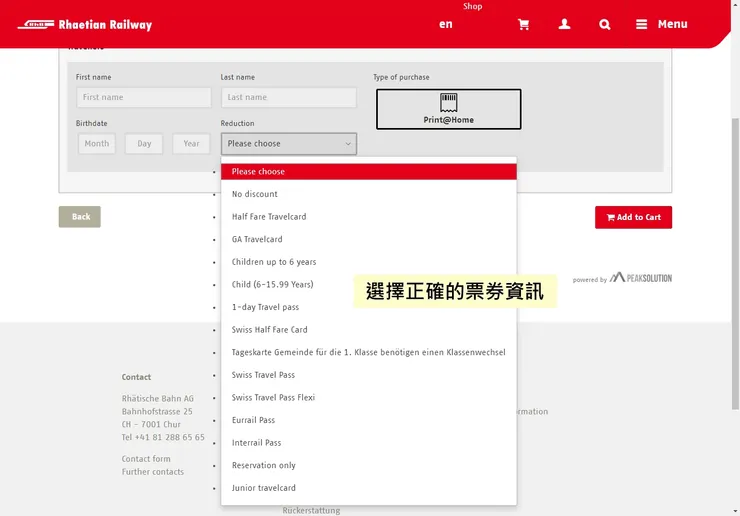Viewport: 740px width, 516px height.
Task: Pick Swiss Half Fare Card option
Action: tap(369, 330)
